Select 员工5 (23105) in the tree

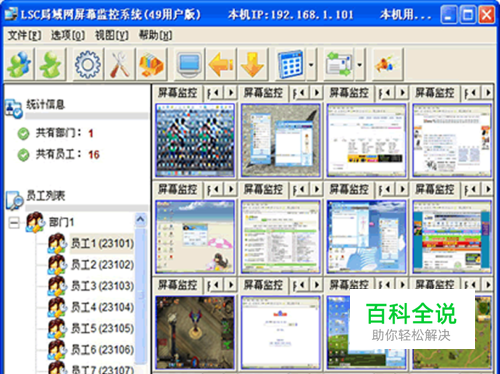pyautogui.click(x=102, y=328)
